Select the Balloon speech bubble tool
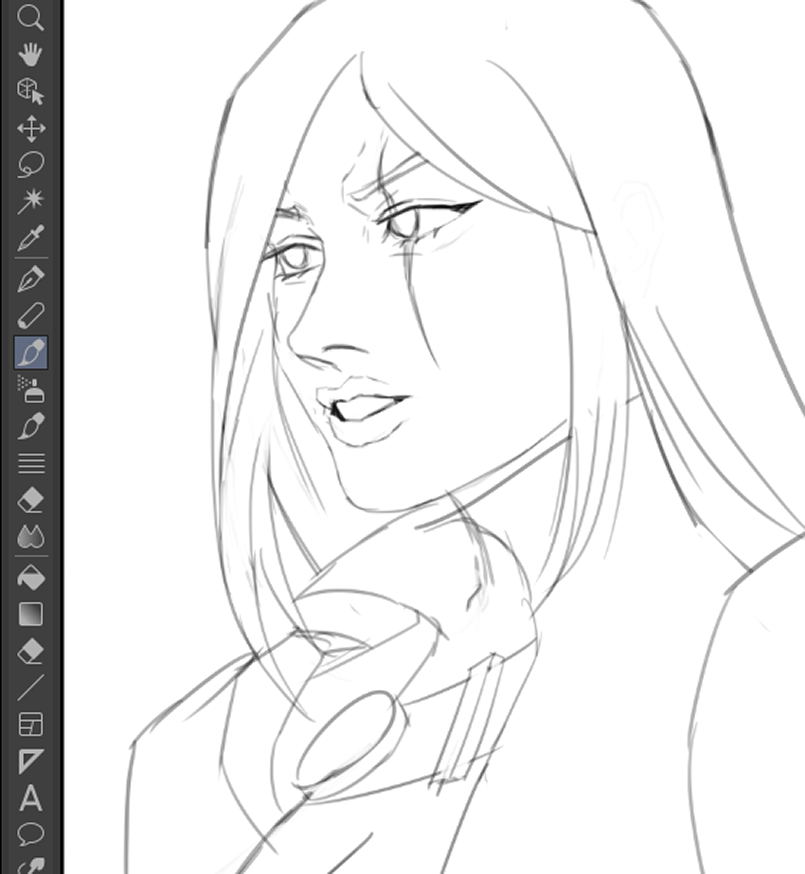 point(31,834)
